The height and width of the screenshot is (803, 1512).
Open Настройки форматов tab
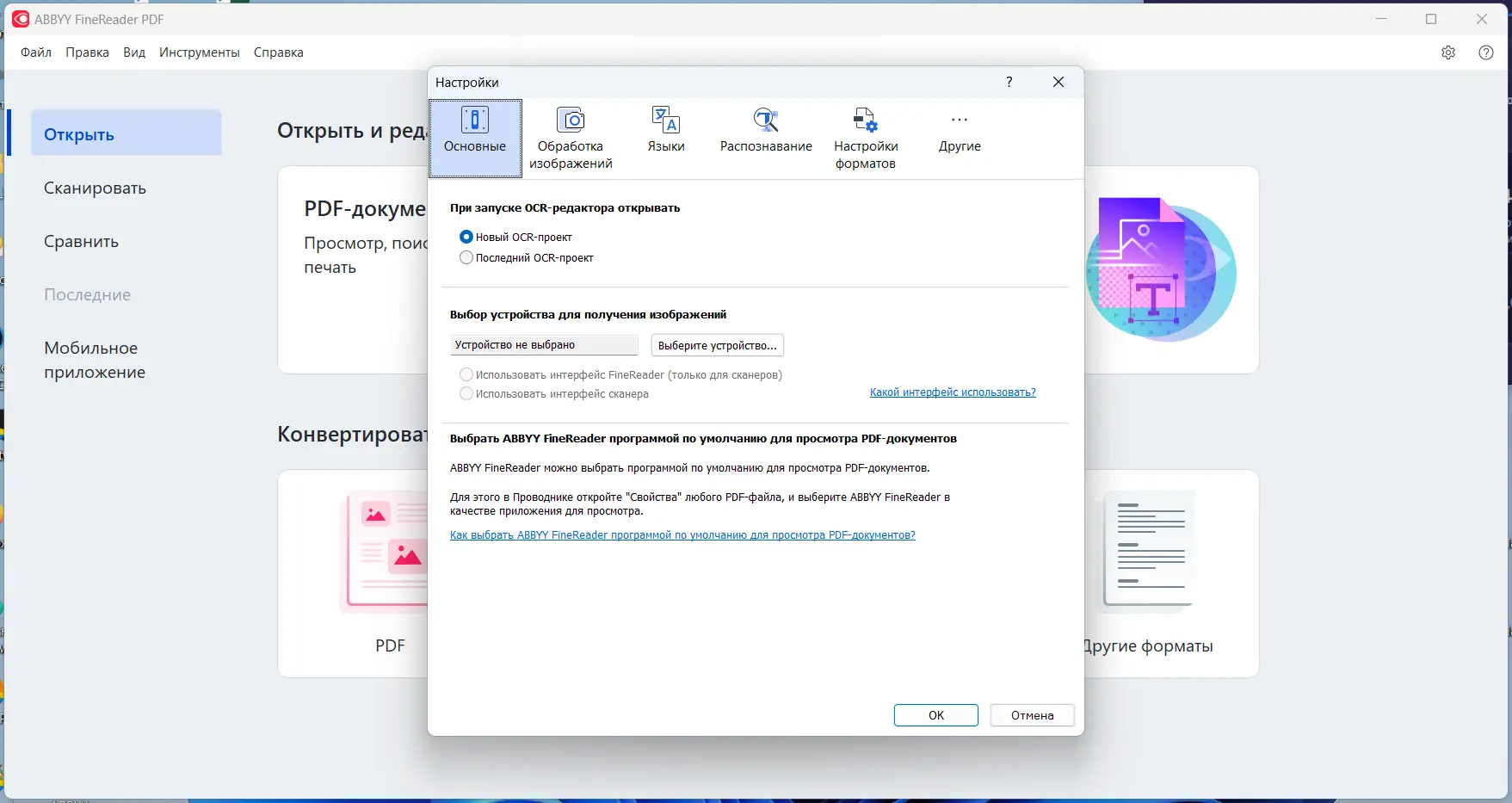click(866, 139)
